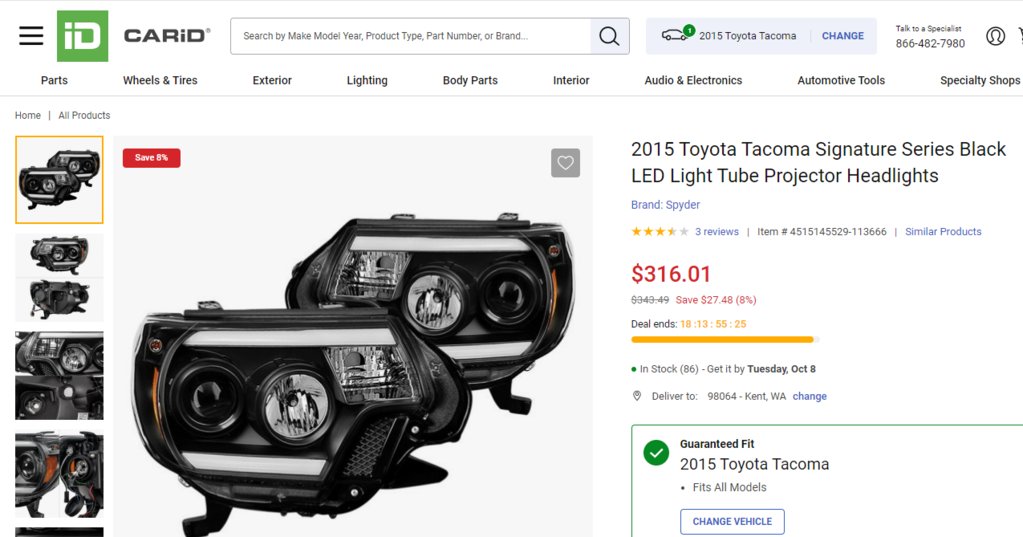Add product to wishlist with heart icon
Viewport: 1023px width, 537px height.
click(x=565, y=163)
